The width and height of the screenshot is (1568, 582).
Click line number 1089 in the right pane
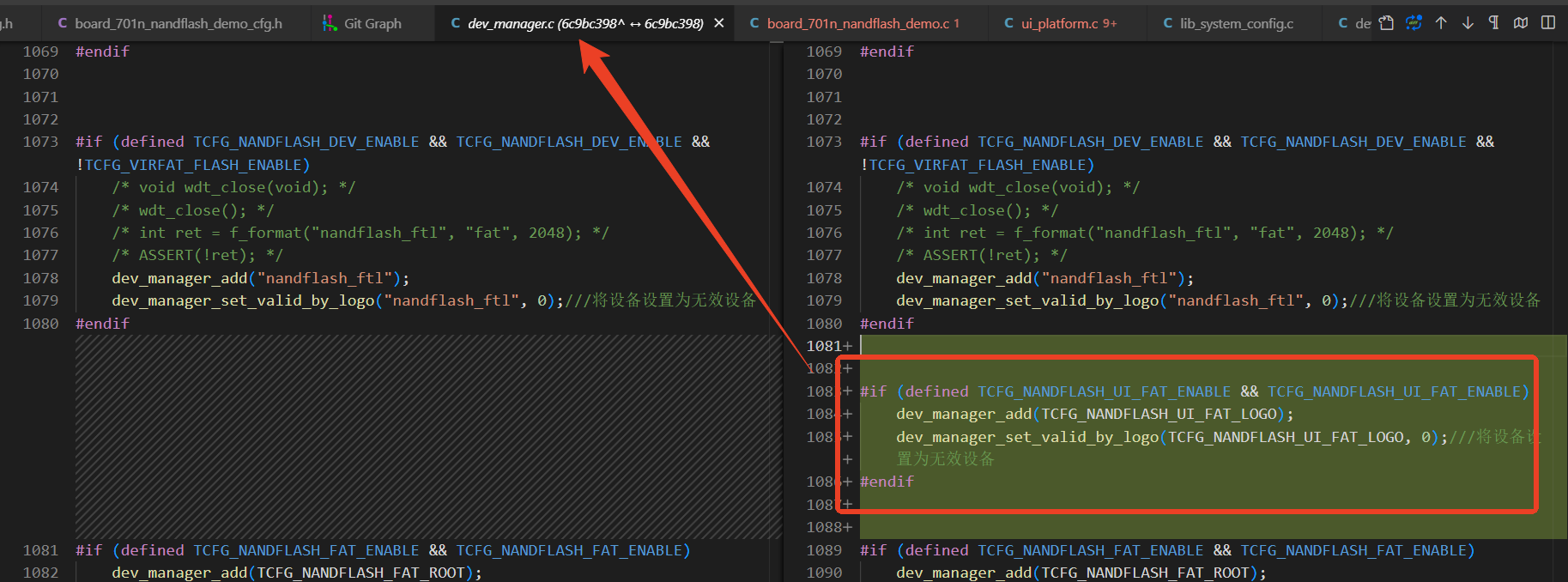[824, 550]
